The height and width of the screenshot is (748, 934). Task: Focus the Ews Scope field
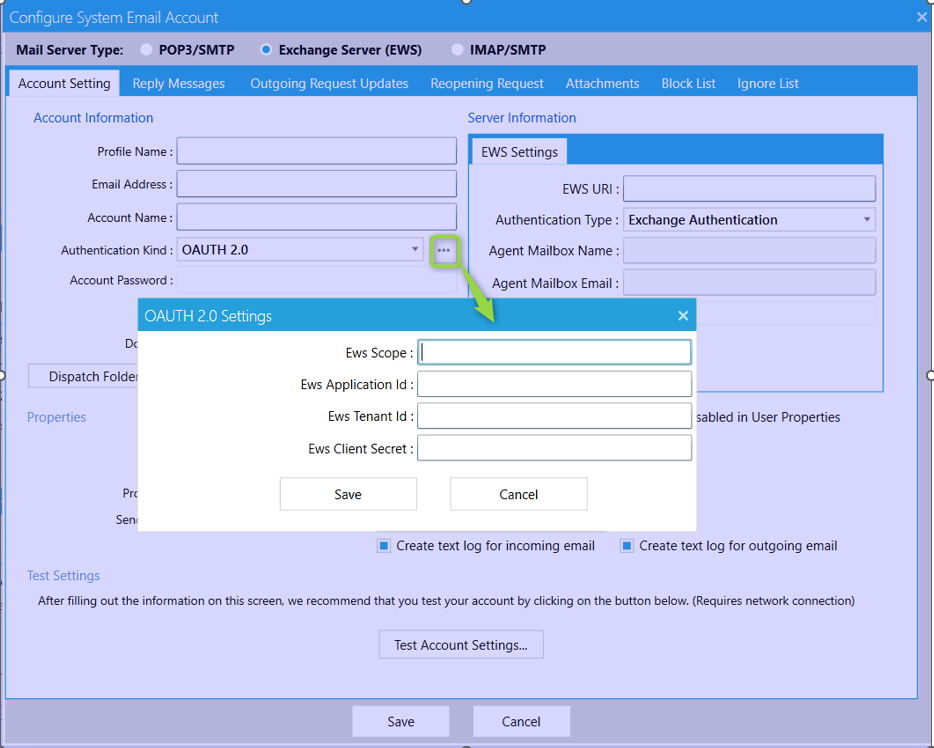click(x=554, y=353)
